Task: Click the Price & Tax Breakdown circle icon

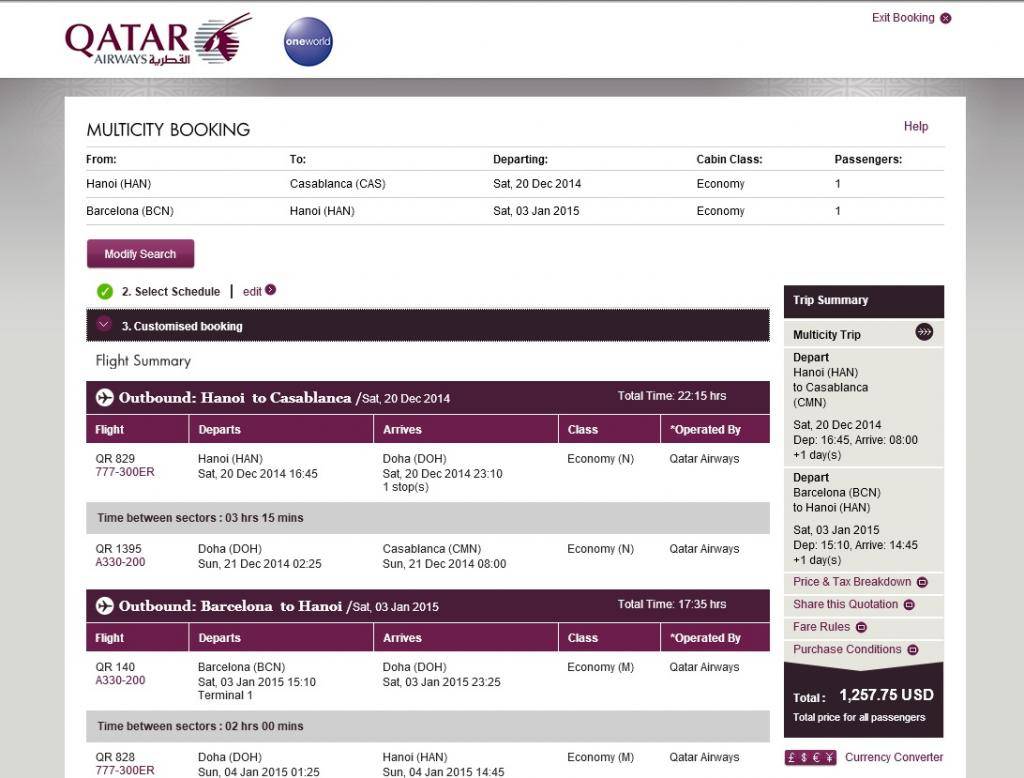Action: click(x=922, y=582)
